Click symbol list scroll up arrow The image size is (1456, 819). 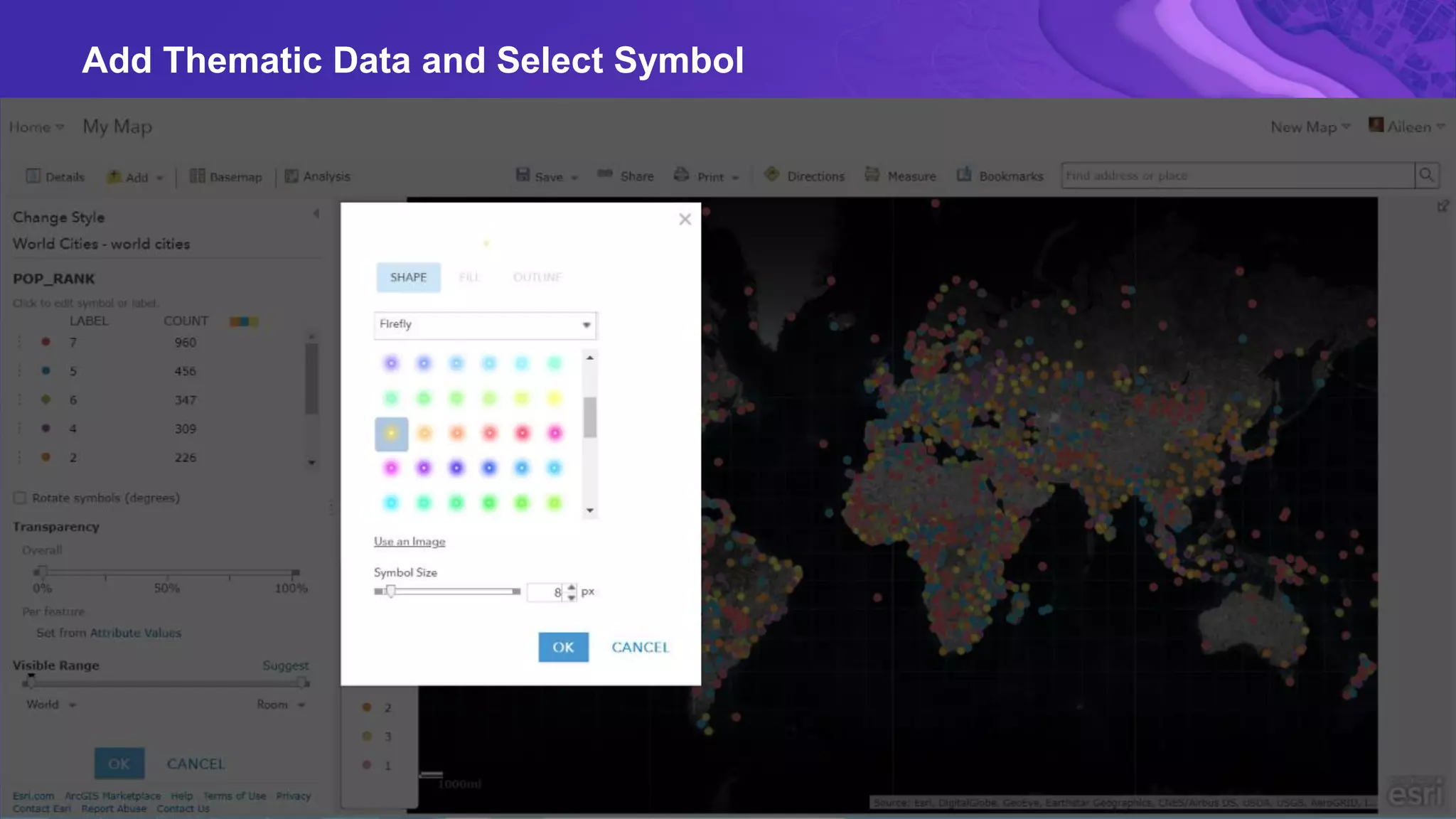point(589,357)
